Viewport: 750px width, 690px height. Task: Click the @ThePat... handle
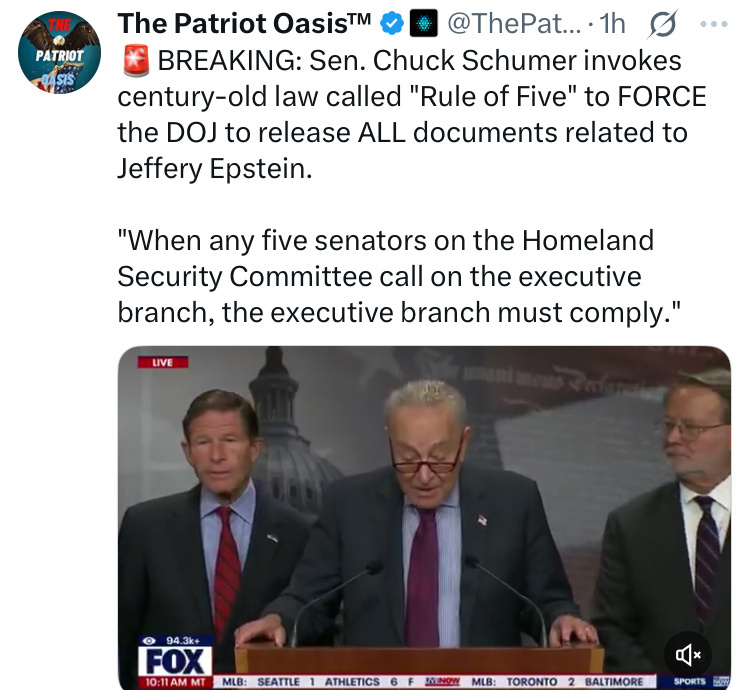514,23
